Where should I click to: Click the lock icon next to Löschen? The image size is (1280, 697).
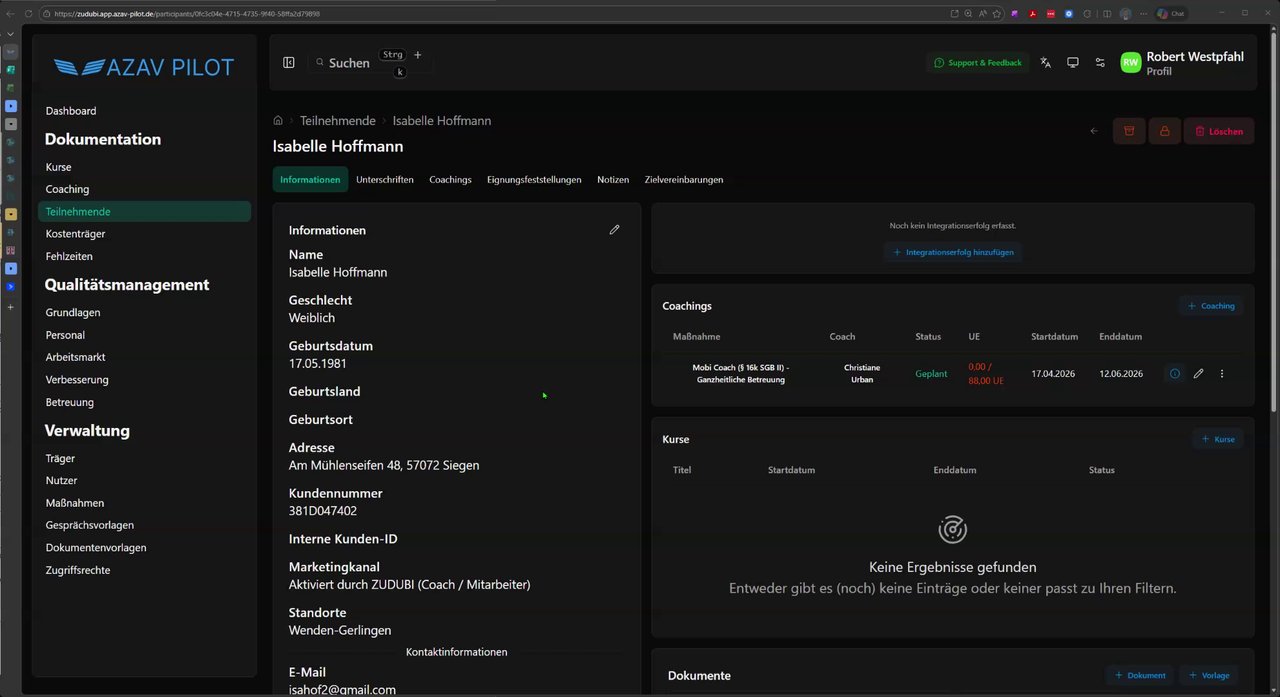[1164, 131]
